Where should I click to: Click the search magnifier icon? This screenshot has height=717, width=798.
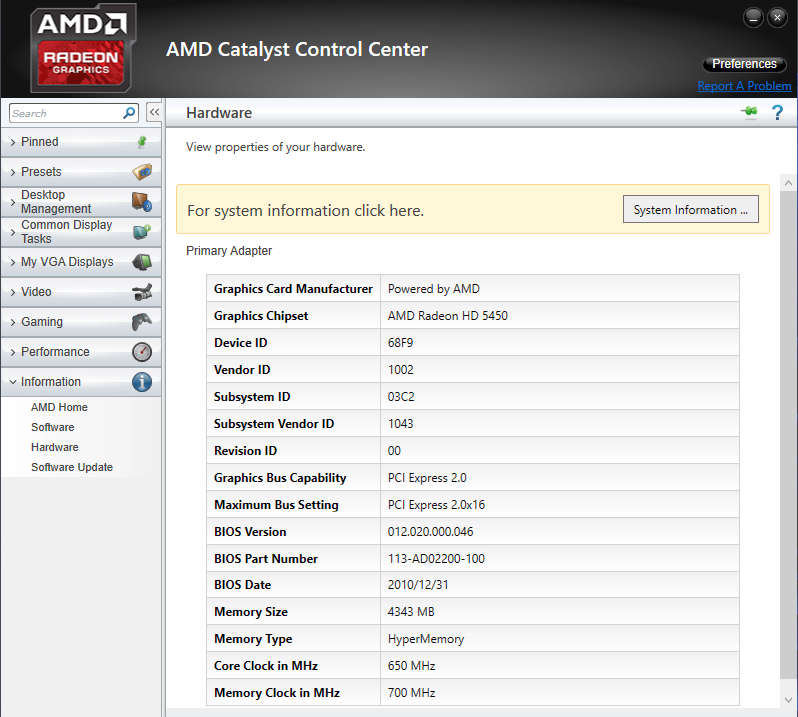pos(129,113)
